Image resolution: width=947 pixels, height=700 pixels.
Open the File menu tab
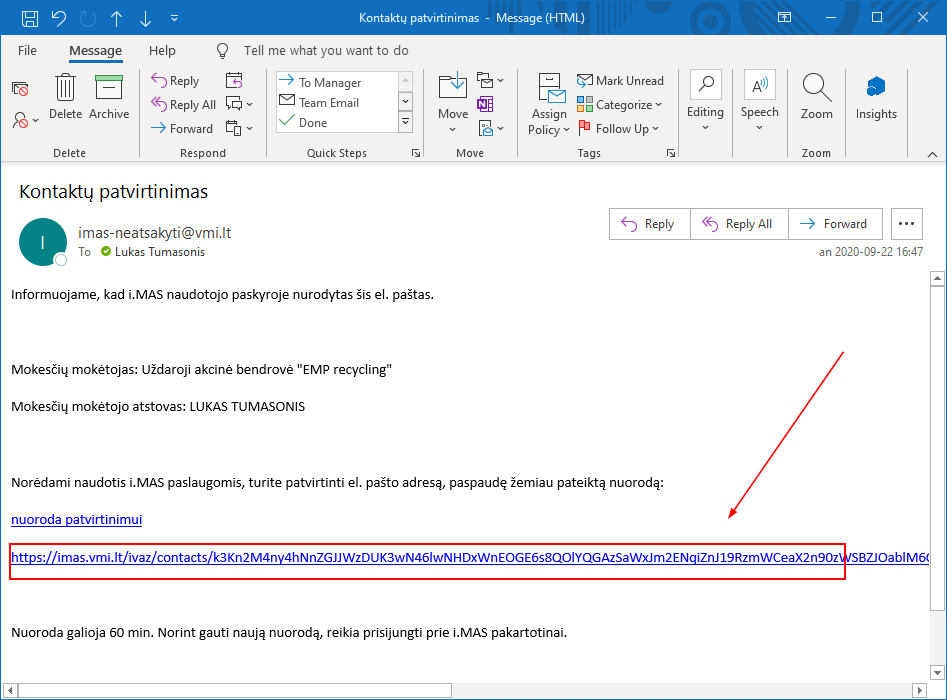click(x=27, y=51)
